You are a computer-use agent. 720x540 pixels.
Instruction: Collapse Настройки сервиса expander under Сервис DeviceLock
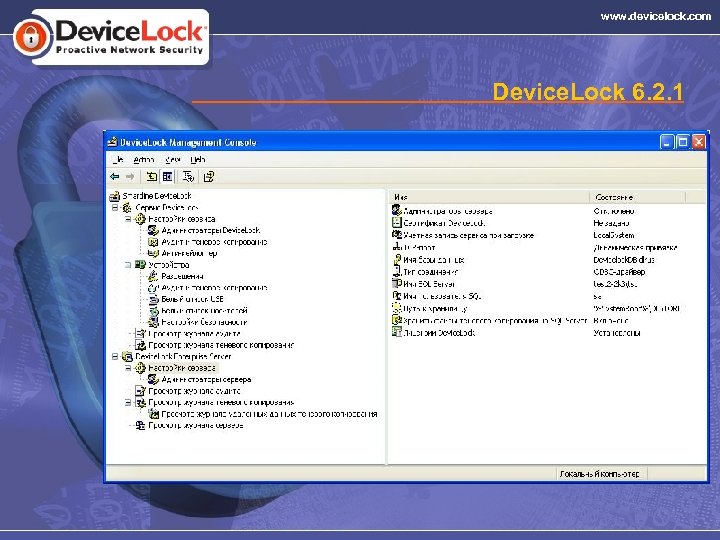click(x=128, y=219)
